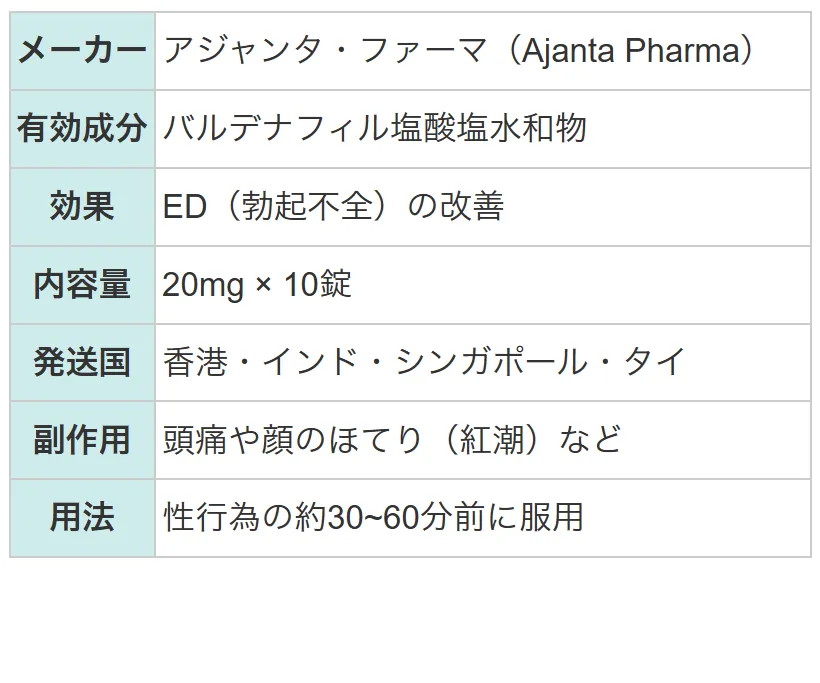Select the 性行為の約30~60分前に服用 cell

point(483,518)
